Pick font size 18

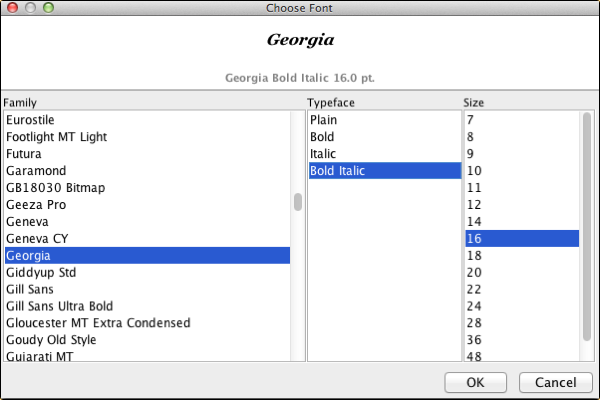(x=522, y=255)
